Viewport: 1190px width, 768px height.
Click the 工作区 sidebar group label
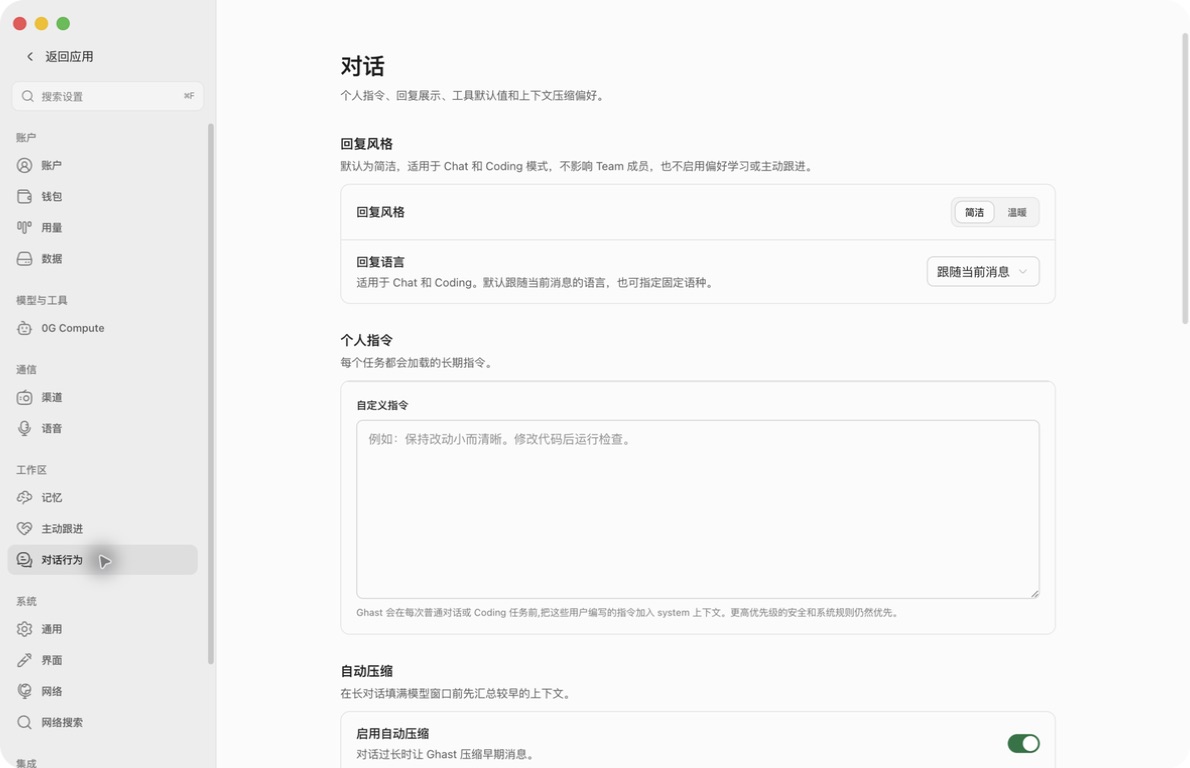point(31,470)
